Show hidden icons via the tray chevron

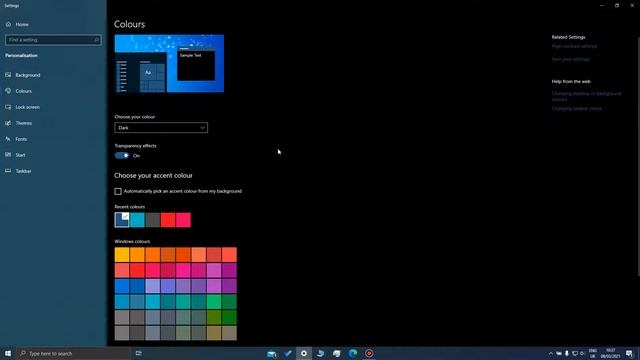551,353
